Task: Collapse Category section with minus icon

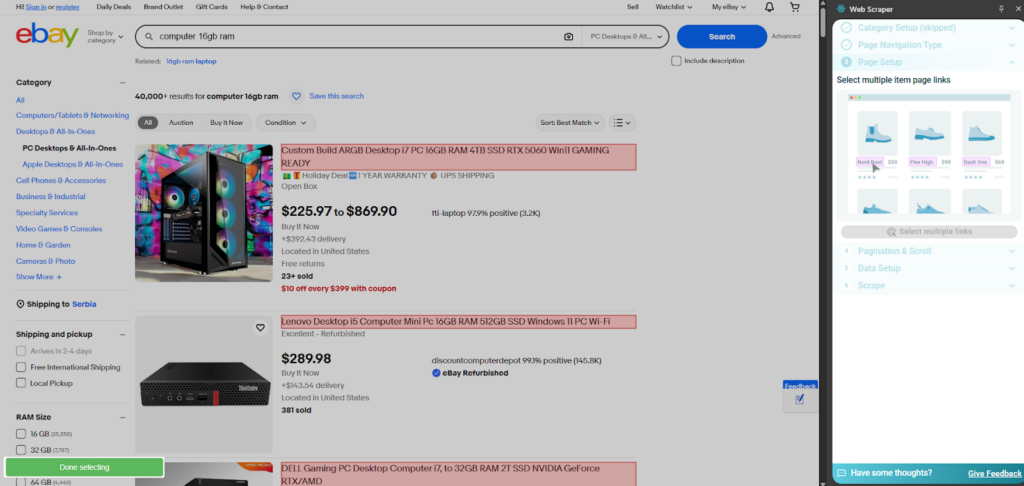Action: (122, 83)
